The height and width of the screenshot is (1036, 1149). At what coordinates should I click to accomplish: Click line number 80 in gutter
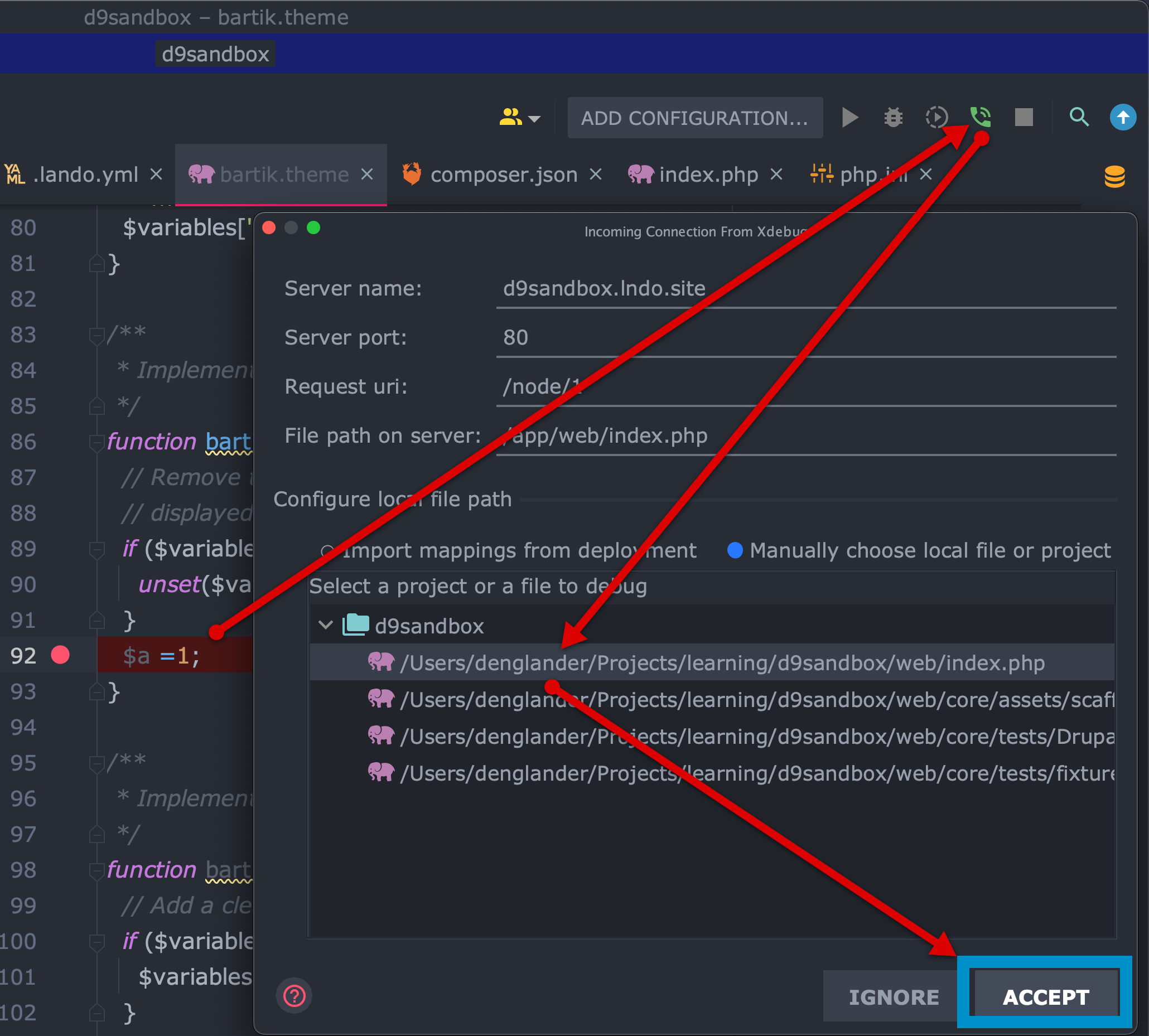tap(23, 227)
